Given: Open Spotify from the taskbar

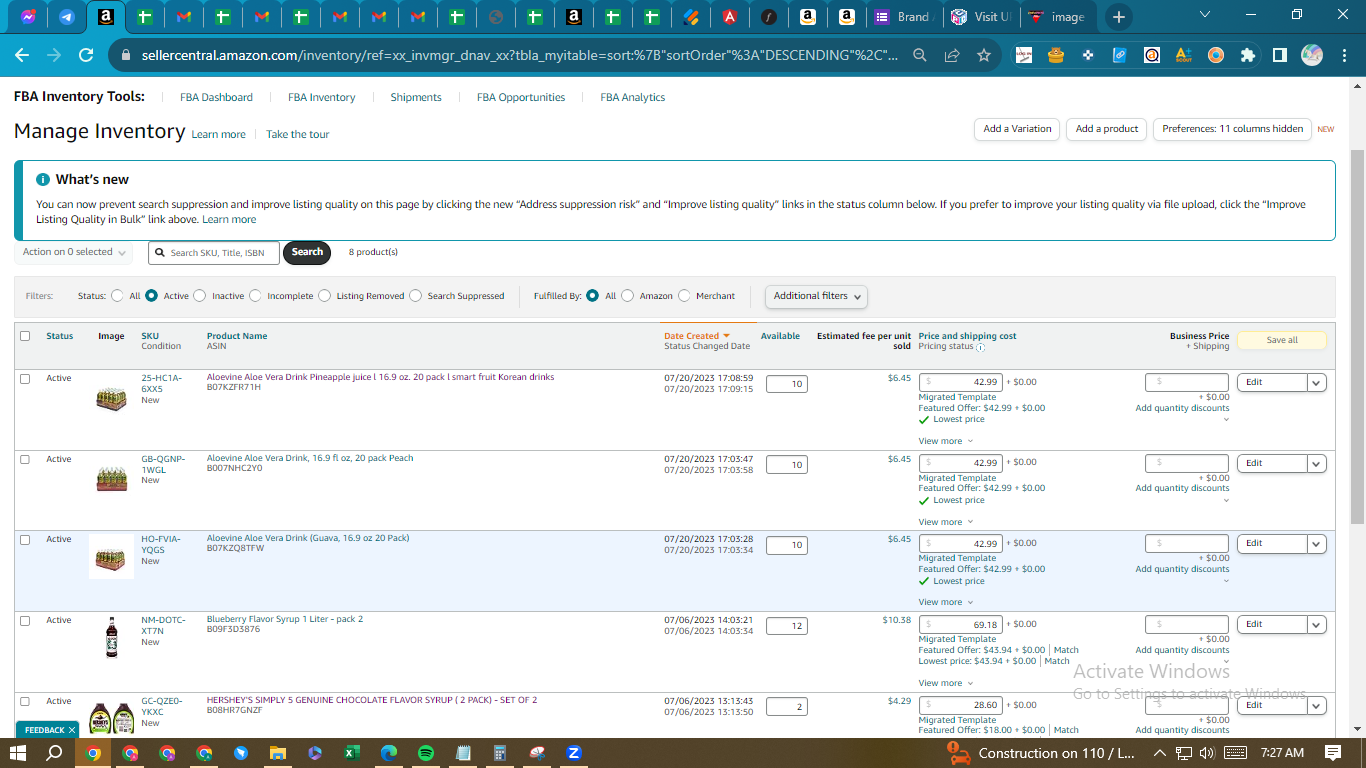Looking at the screenshot, I should click(425, 753).
